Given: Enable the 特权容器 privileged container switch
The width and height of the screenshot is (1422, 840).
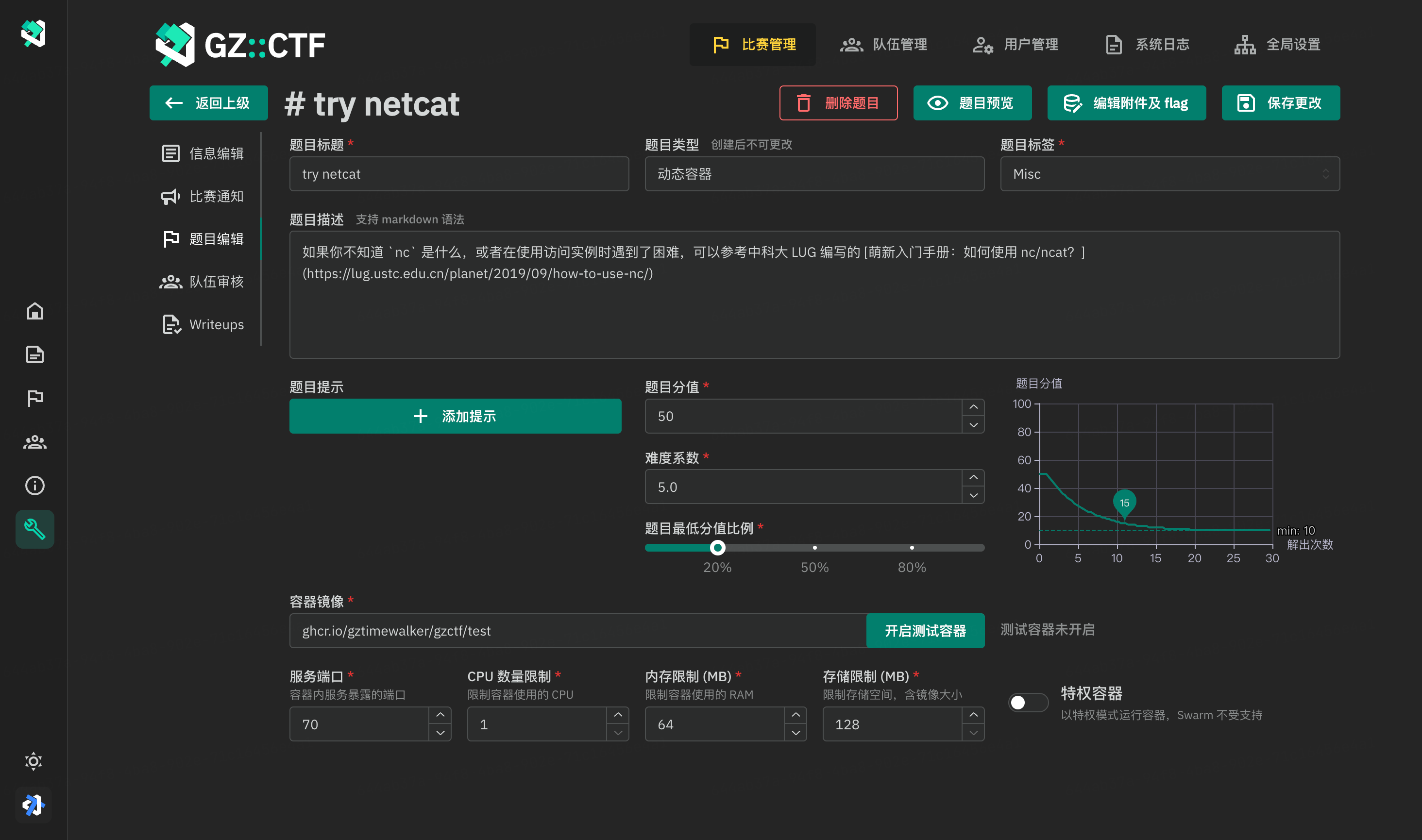Looking at the screenshot, I should 1028,703.
